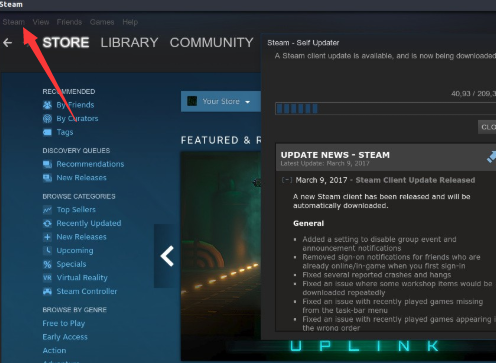Screen dimensions: 496x363
Task: Click the Steam Controller gamepad icon
Action: tap(47, 291)
